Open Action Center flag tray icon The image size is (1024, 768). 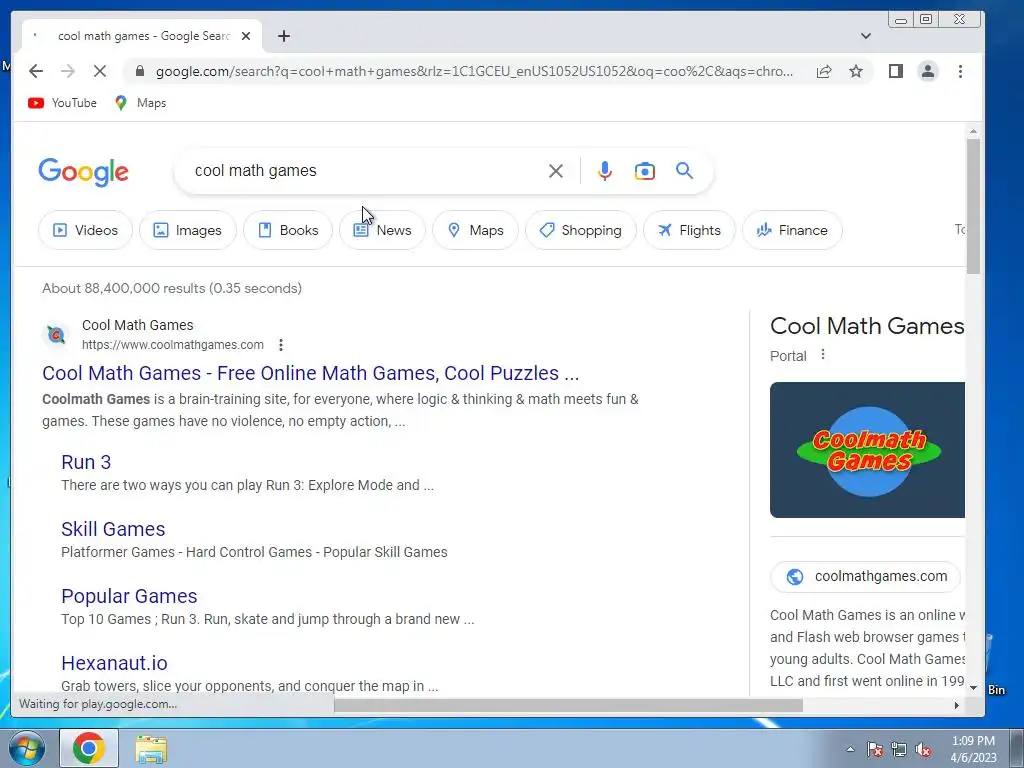click(875, 750)
